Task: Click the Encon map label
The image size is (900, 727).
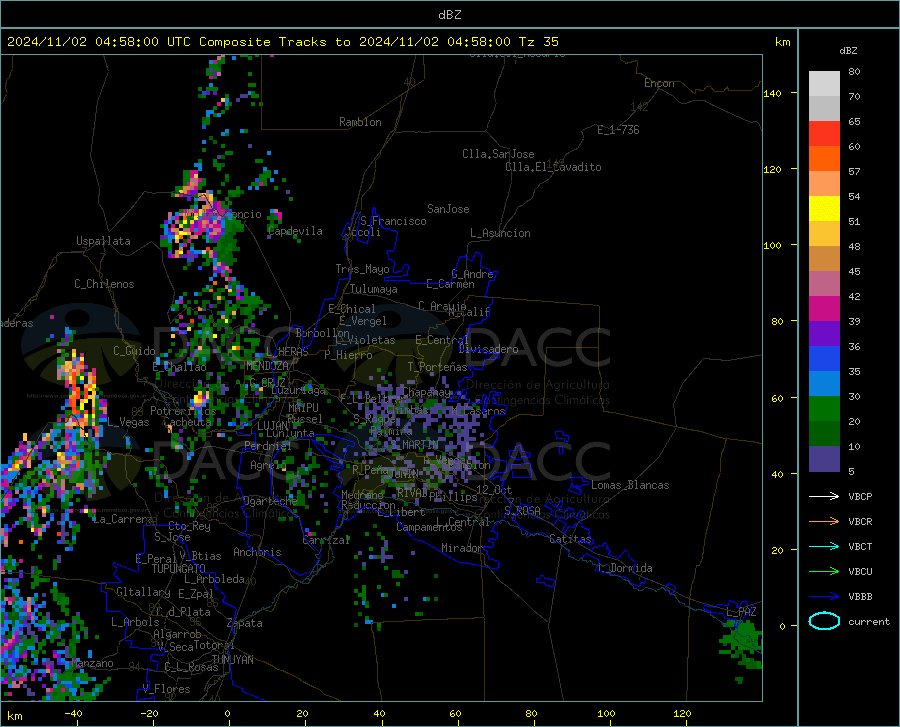Action: (x=659, y=83)
